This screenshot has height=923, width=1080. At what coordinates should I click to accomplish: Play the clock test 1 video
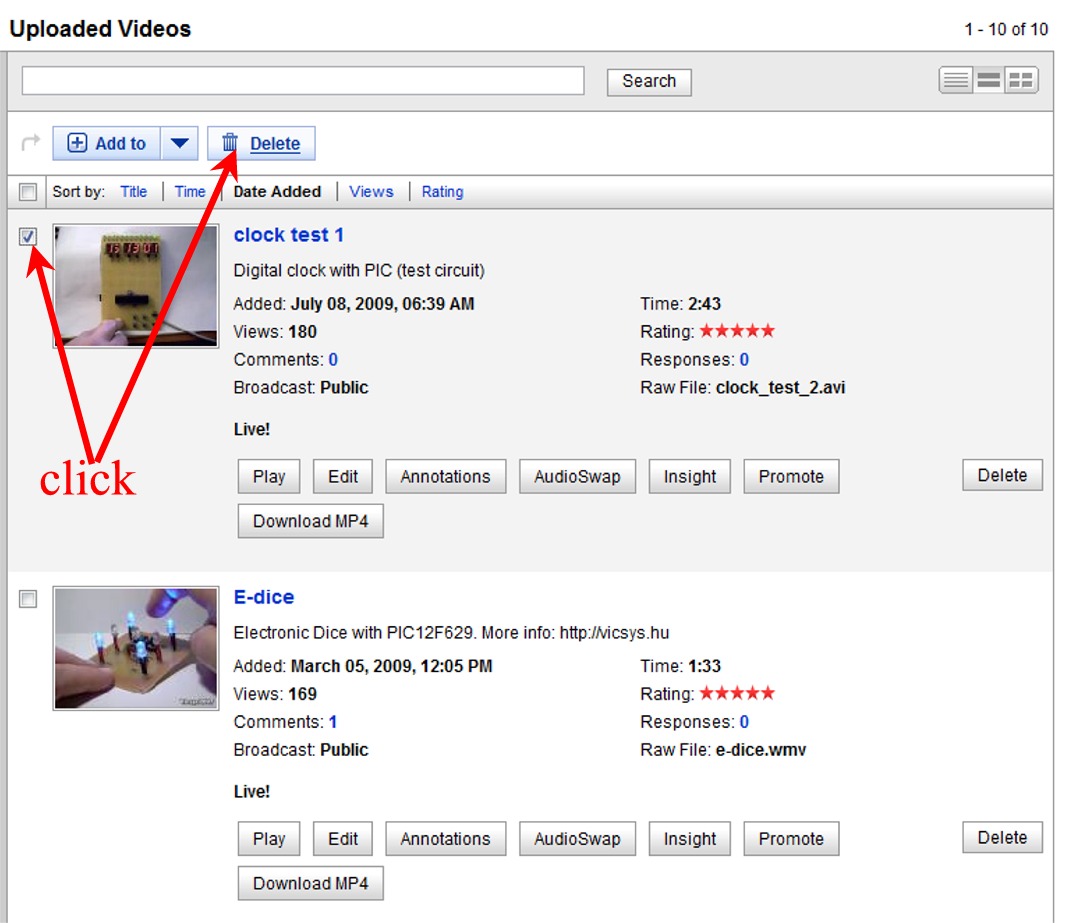pyautogui.click(x=269, y=477)
